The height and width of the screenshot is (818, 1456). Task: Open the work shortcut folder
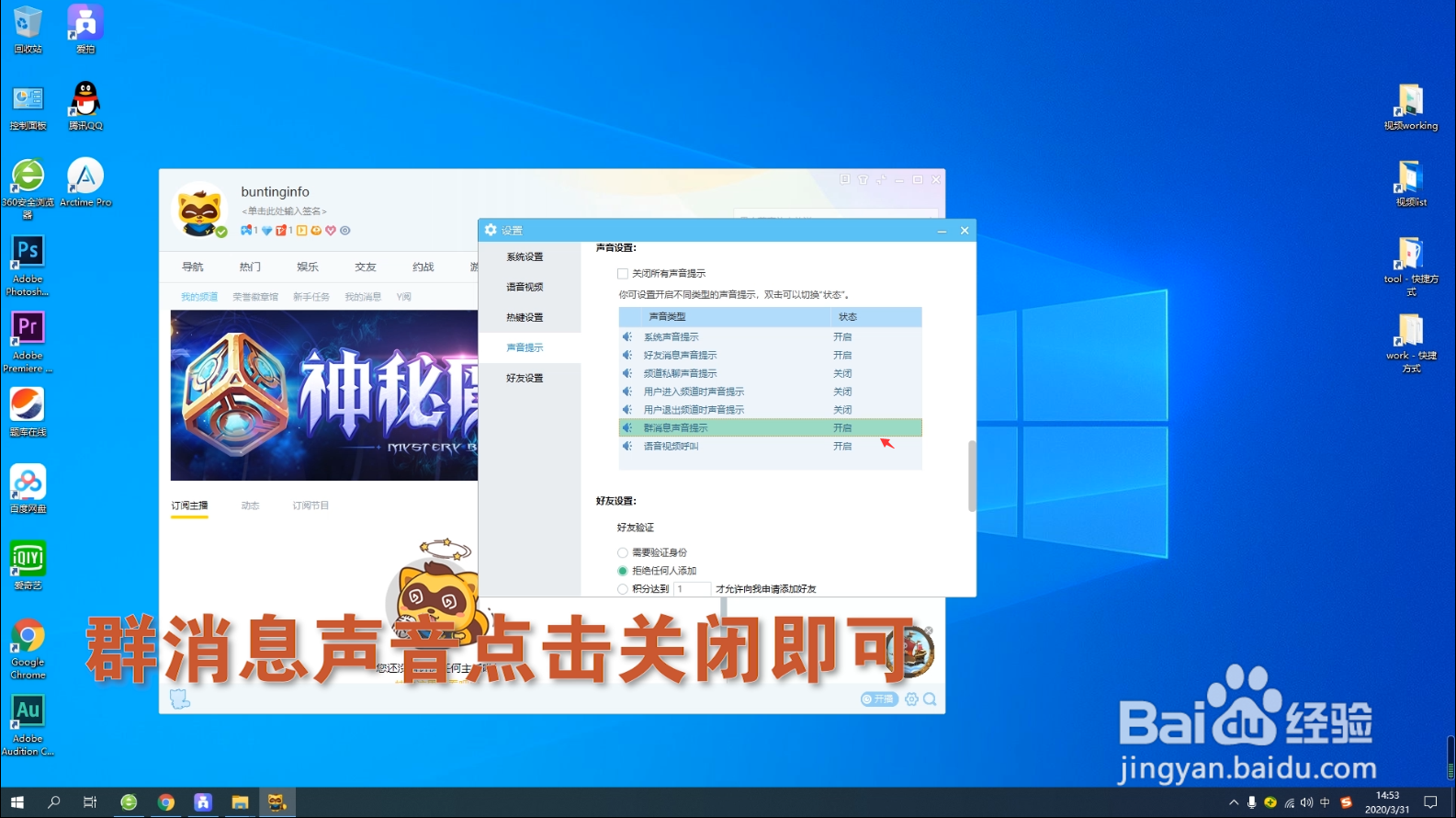tap(1410, 342)
